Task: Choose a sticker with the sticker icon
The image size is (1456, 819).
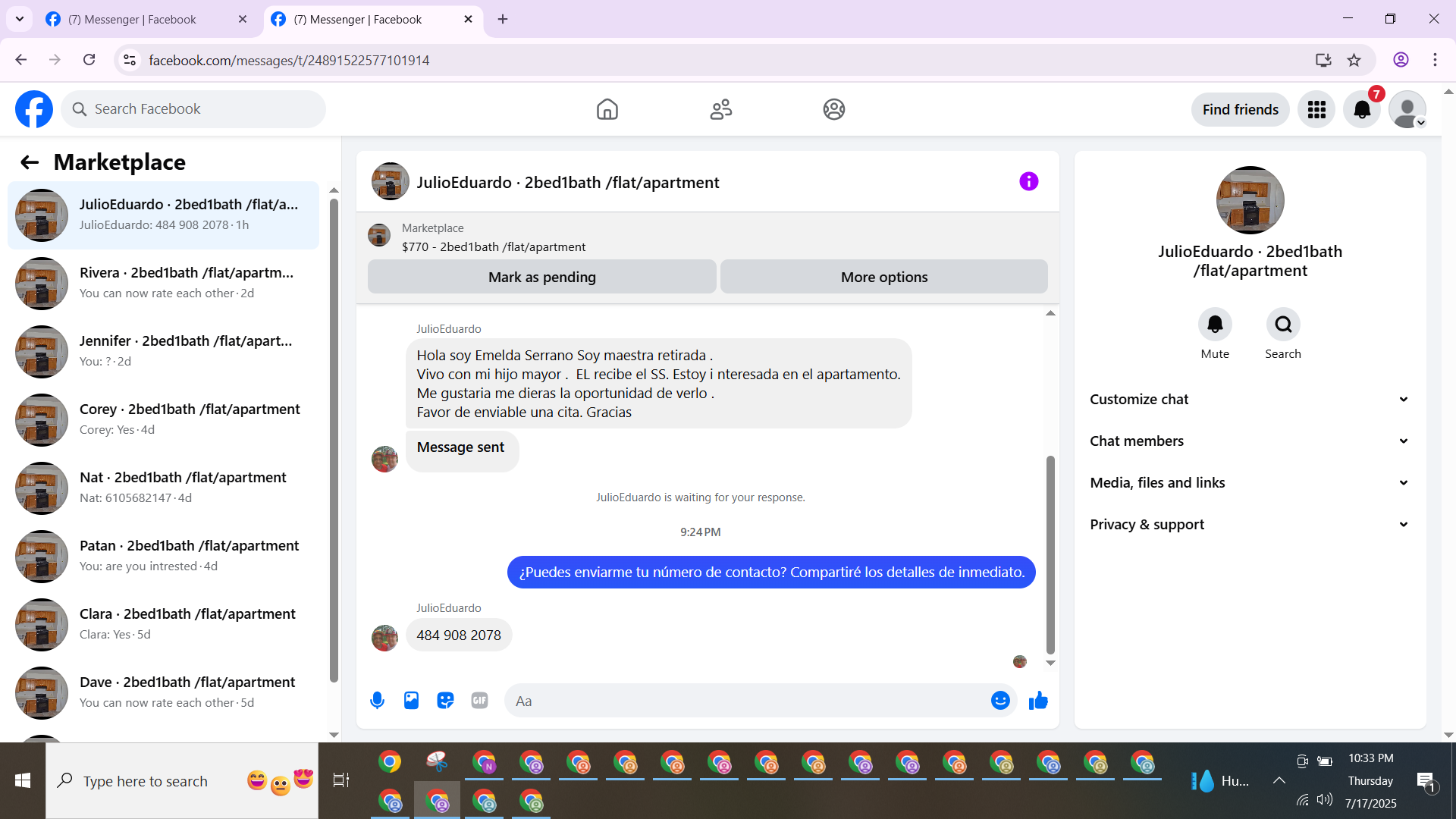Action: pos(445,701)
